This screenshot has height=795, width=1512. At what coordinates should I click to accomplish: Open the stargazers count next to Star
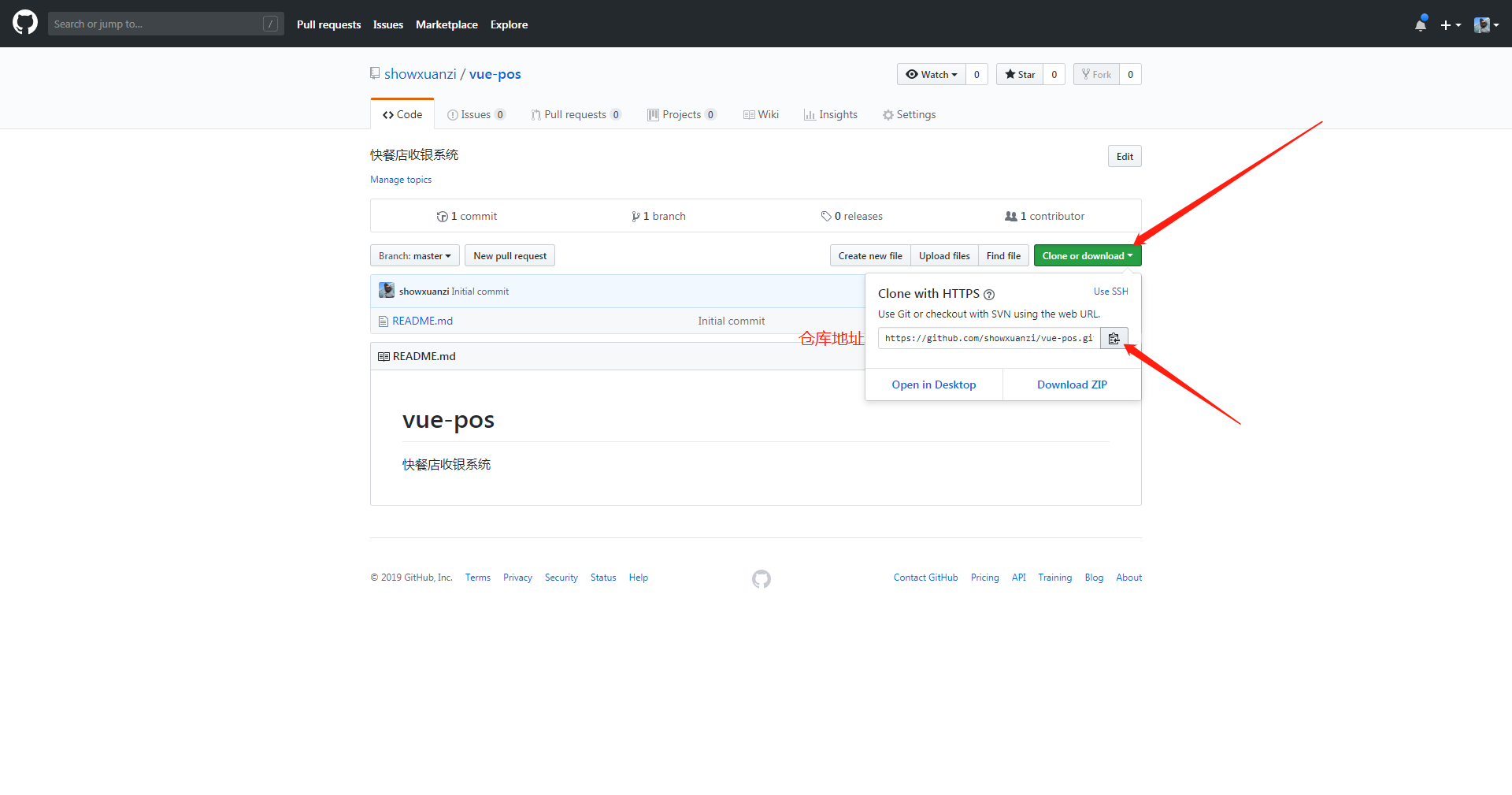click(x=1054, y=74)
